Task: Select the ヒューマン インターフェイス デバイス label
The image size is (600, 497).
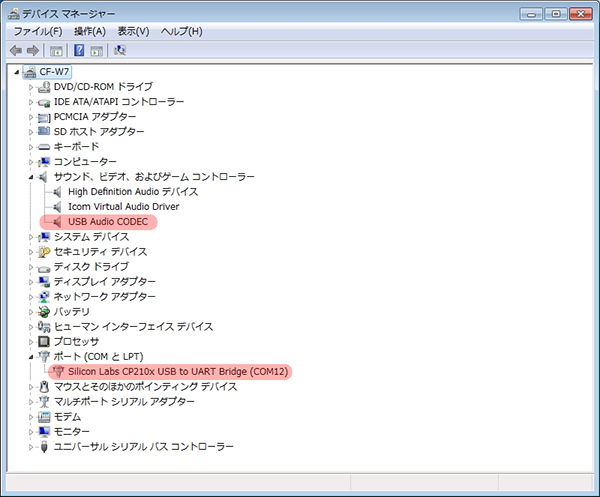Action: pyautogui.click(x=133, y=327)
